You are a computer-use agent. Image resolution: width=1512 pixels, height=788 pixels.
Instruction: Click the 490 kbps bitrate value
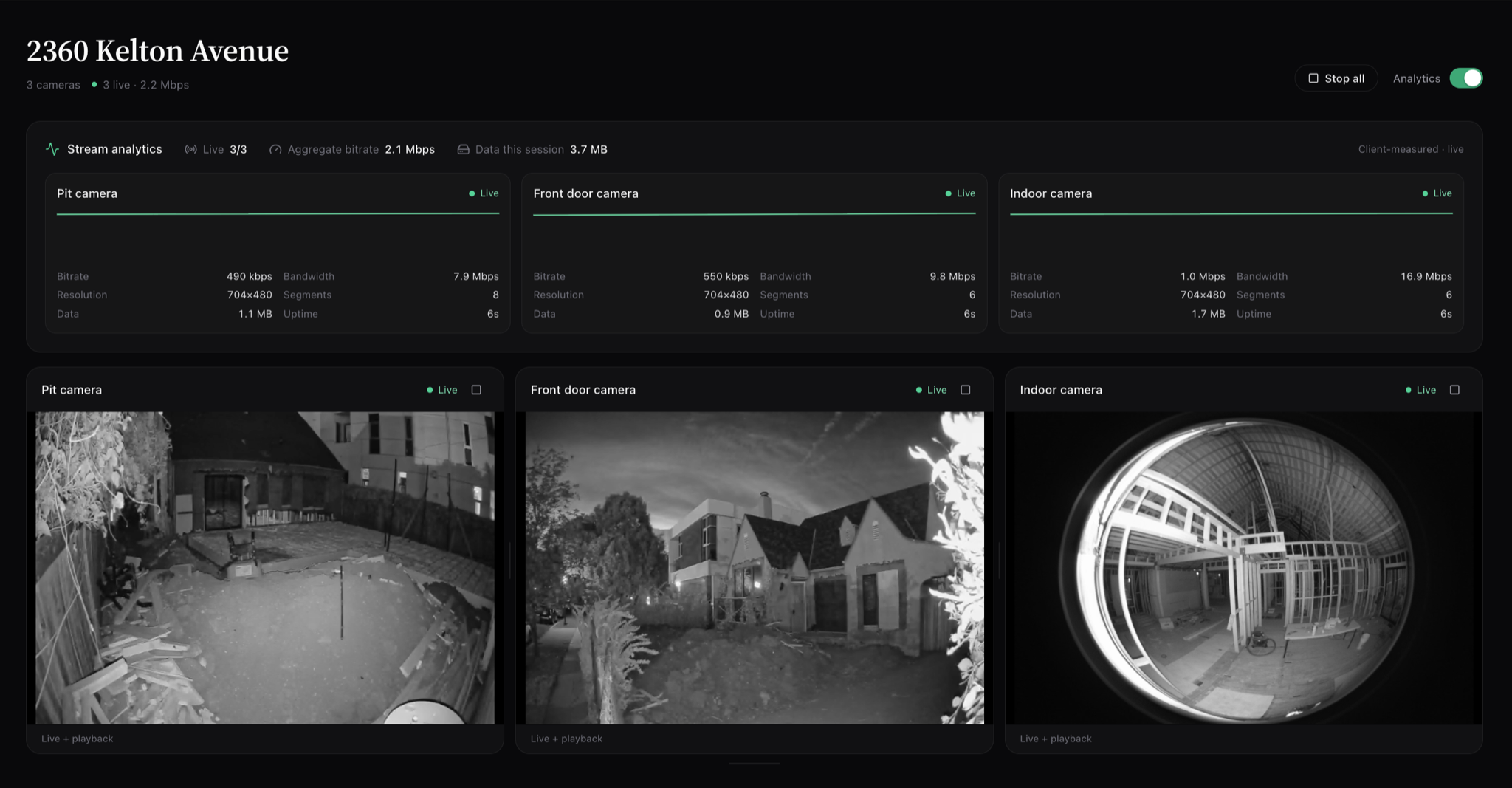pos(249,276)
